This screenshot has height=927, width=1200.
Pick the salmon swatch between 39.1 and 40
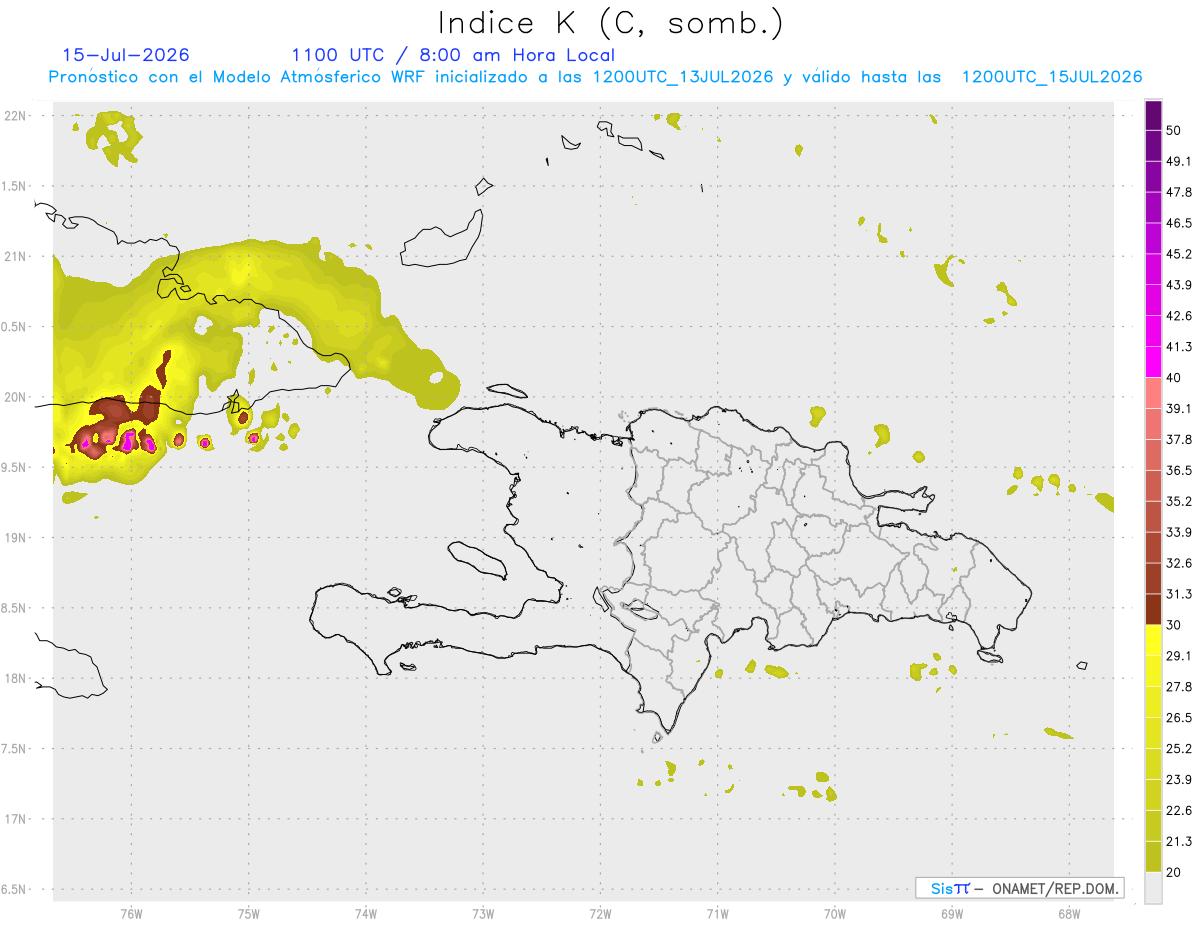1153,393
